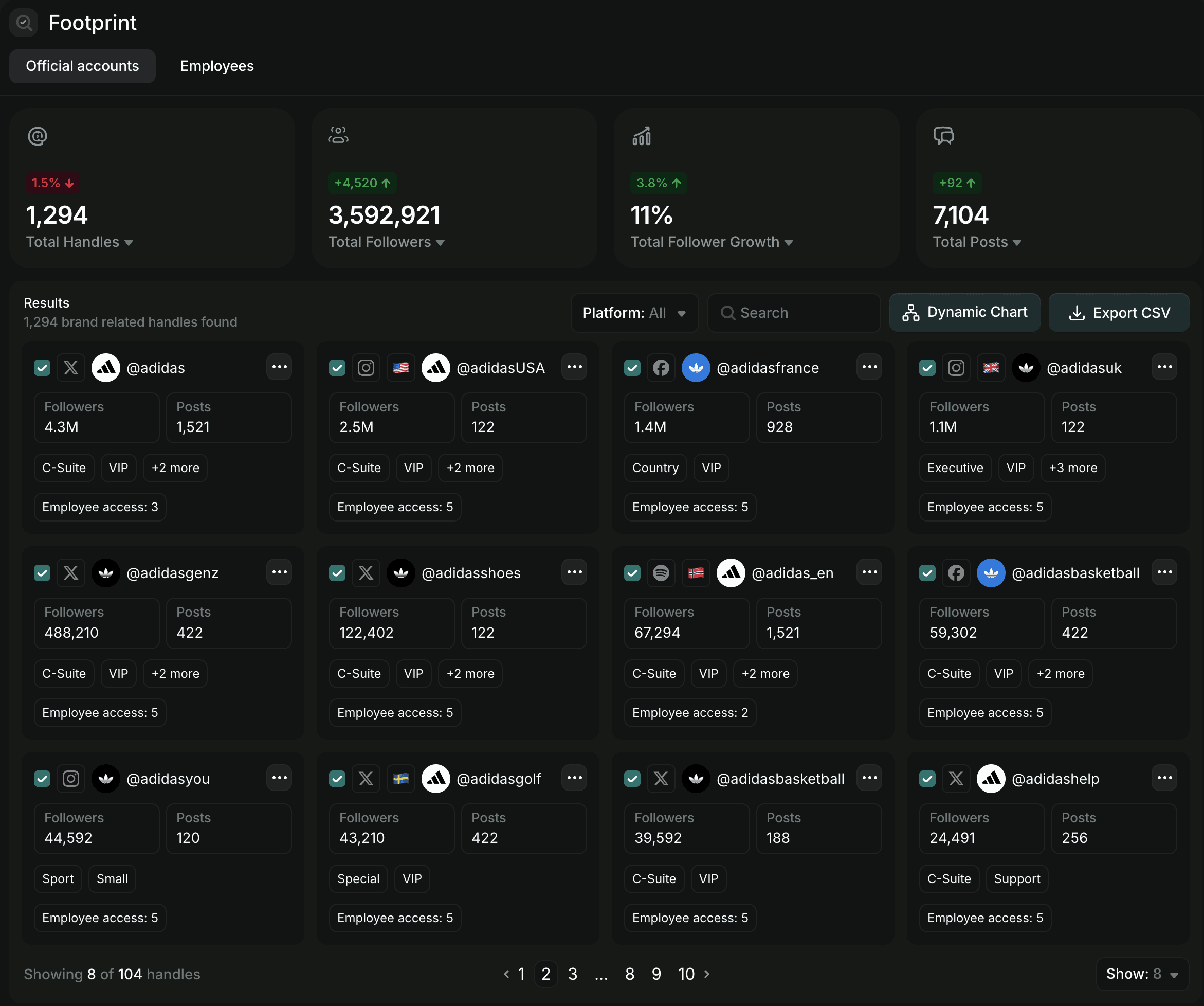
Task: Click Facebook icon on @adidasfrance card
Action: [x=661, y=368]
